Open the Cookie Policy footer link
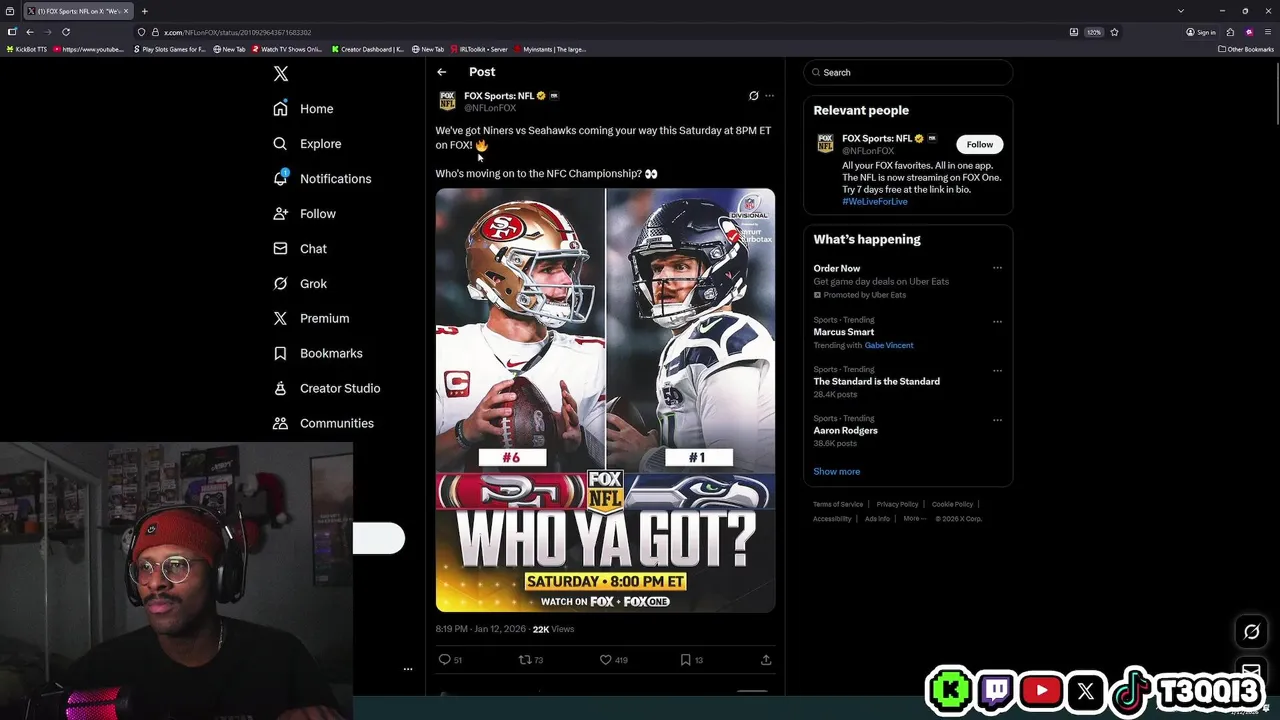 point(952,504)
